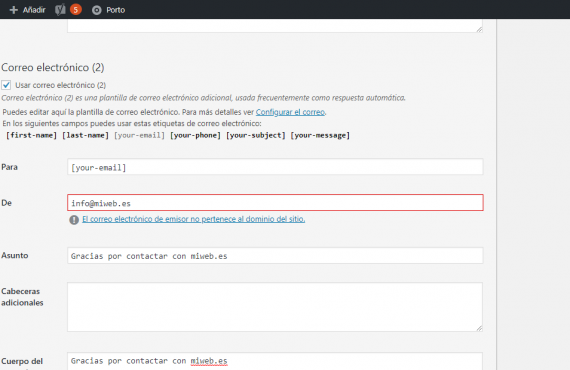Image resolution: width=570 pixels, height=370 pixels.
Task: Click the orange notification badge showing 5
Action: pyautogui.click(x=76, y=10)
